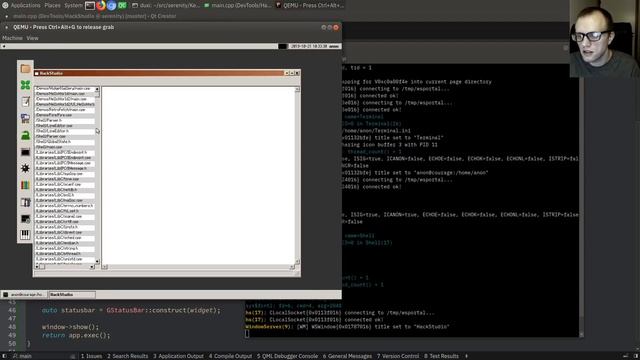Open the 3 Application Output pane
Screen dimensions: 640x360
coord(178,356)
